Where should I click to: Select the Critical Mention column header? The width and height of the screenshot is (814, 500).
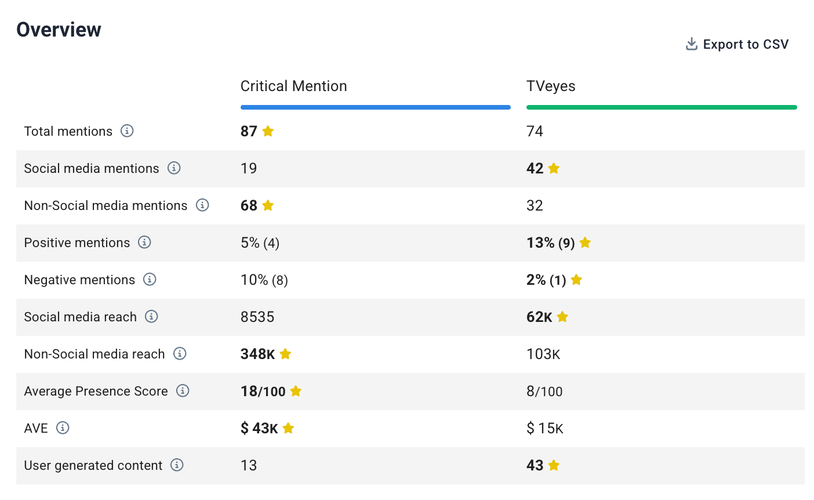point(293,86)
